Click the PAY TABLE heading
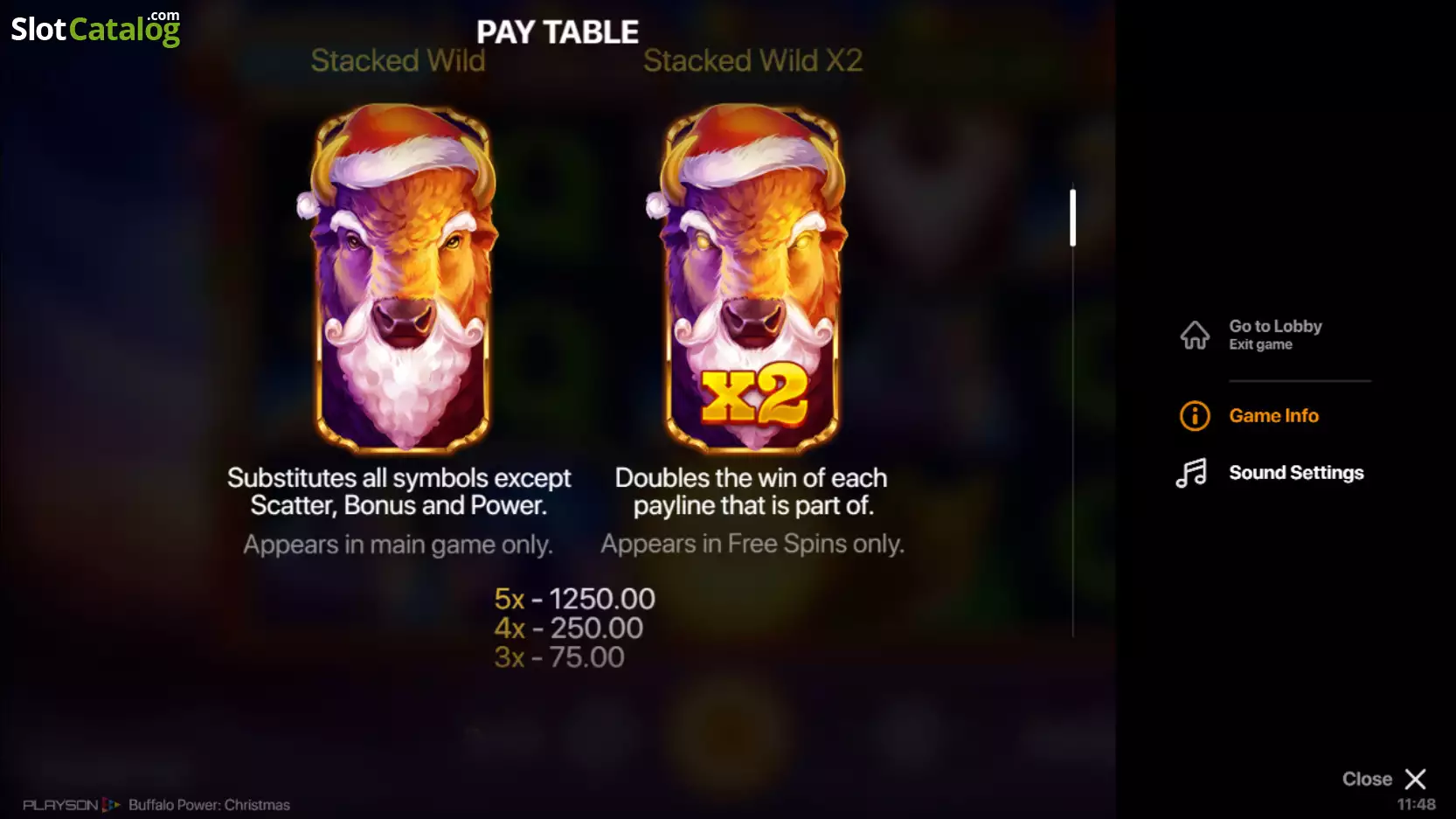This screenshot has height=819, width=1456. pos(558,32)
